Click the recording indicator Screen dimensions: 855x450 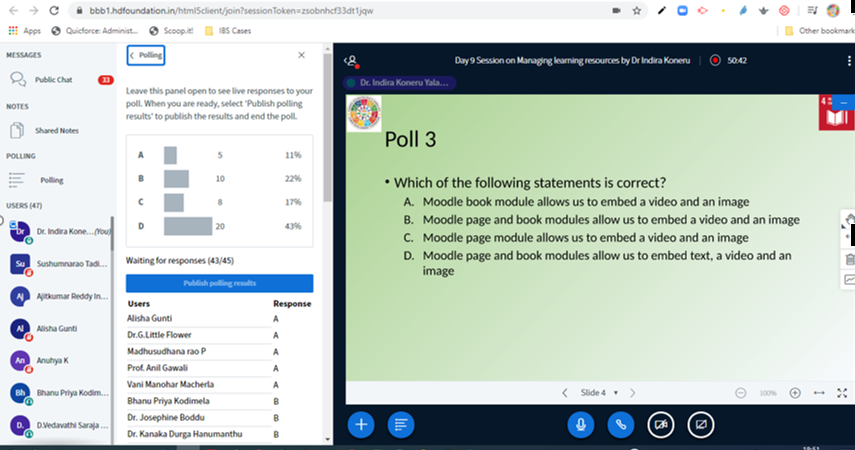[715, 61]
